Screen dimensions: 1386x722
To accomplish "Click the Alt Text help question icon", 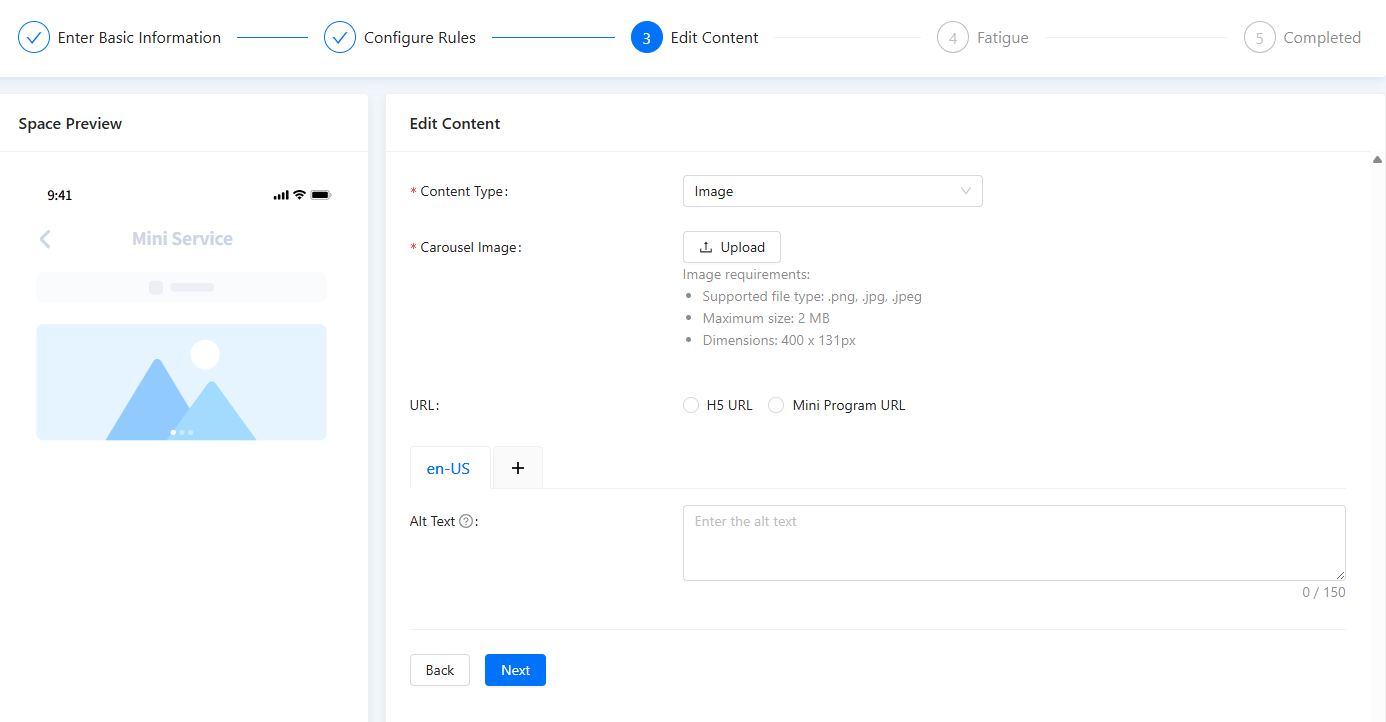I will point(466,521).
